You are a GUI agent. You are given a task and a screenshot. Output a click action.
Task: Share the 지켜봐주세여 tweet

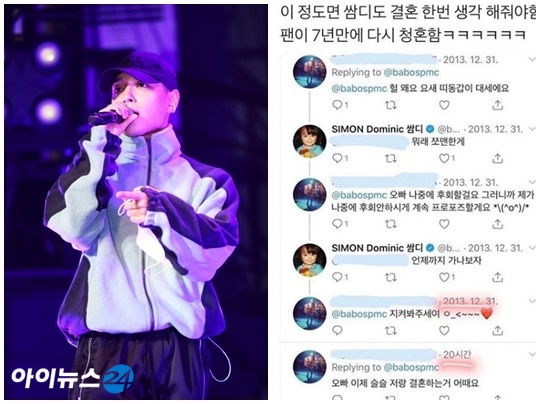tap(497, 330)
